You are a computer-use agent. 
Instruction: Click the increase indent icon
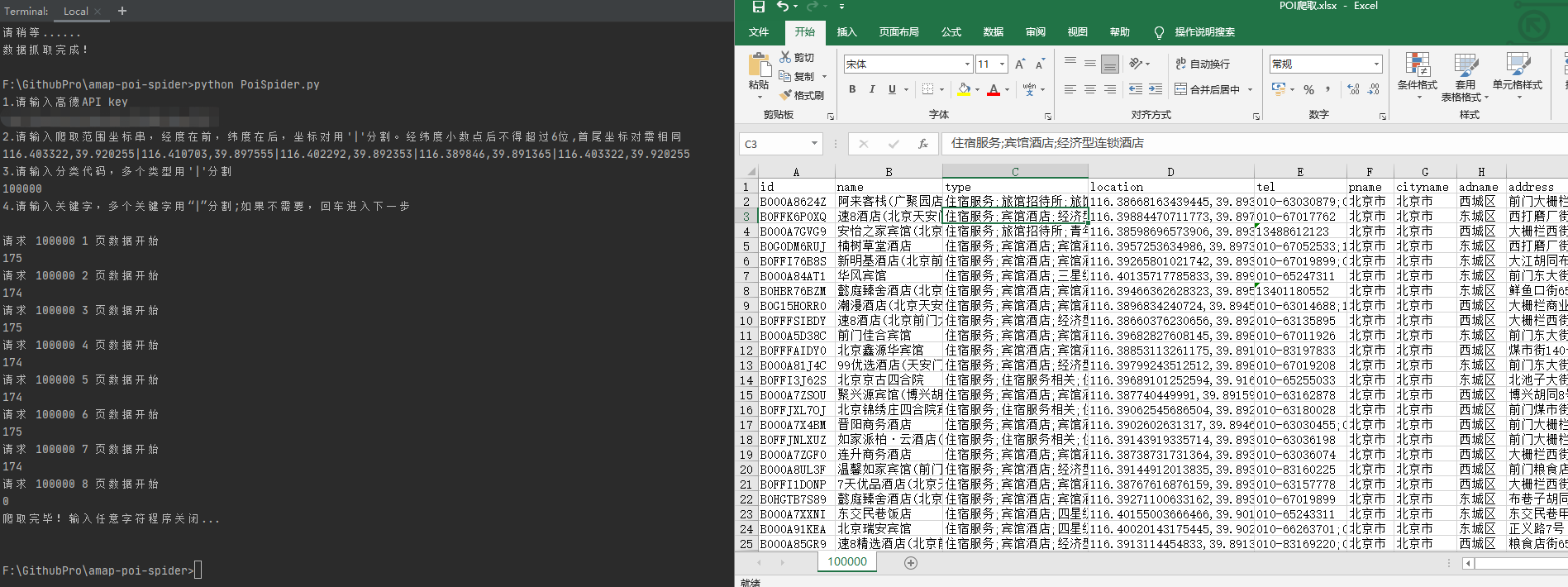pyautogui.click(x=1156, y=89)
